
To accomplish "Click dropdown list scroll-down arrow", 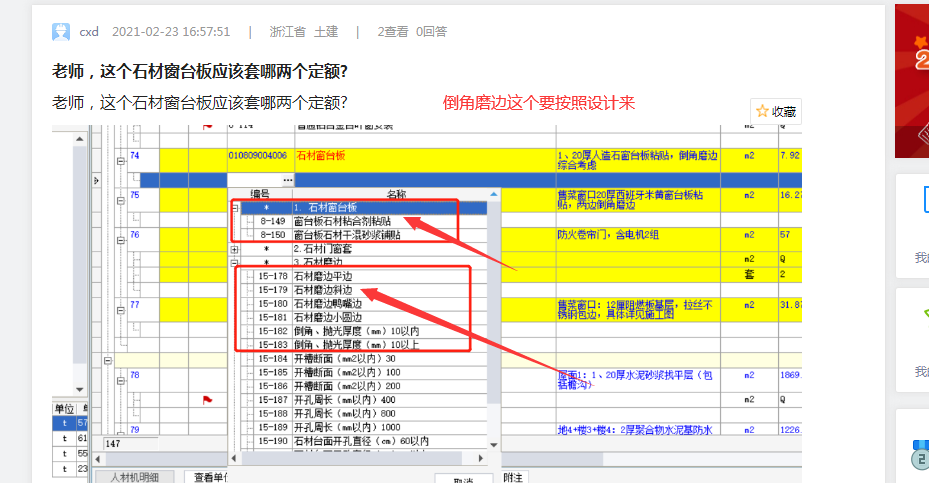I will pos(494,444).
